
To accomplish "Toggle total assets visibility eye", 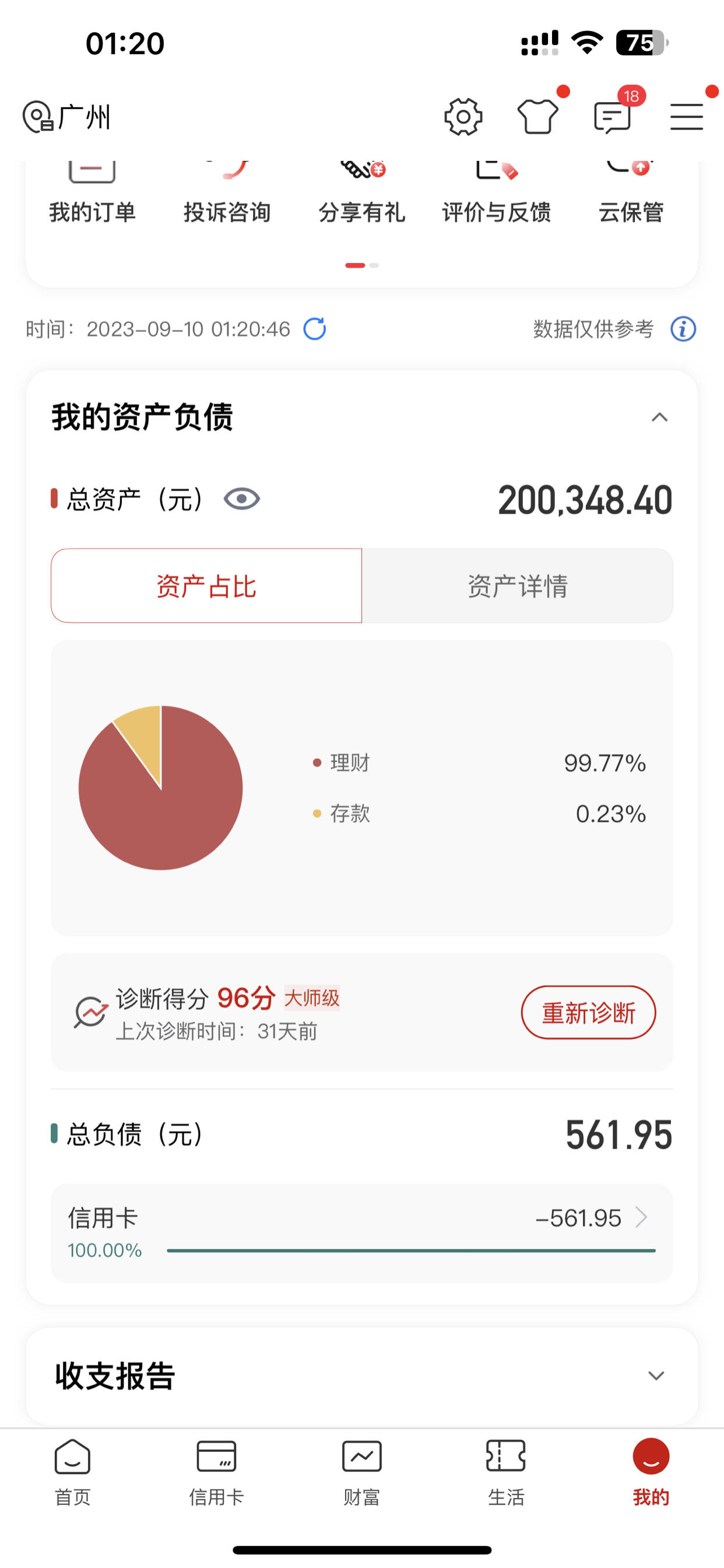I will pyautogui.click(x=241, y=499).
